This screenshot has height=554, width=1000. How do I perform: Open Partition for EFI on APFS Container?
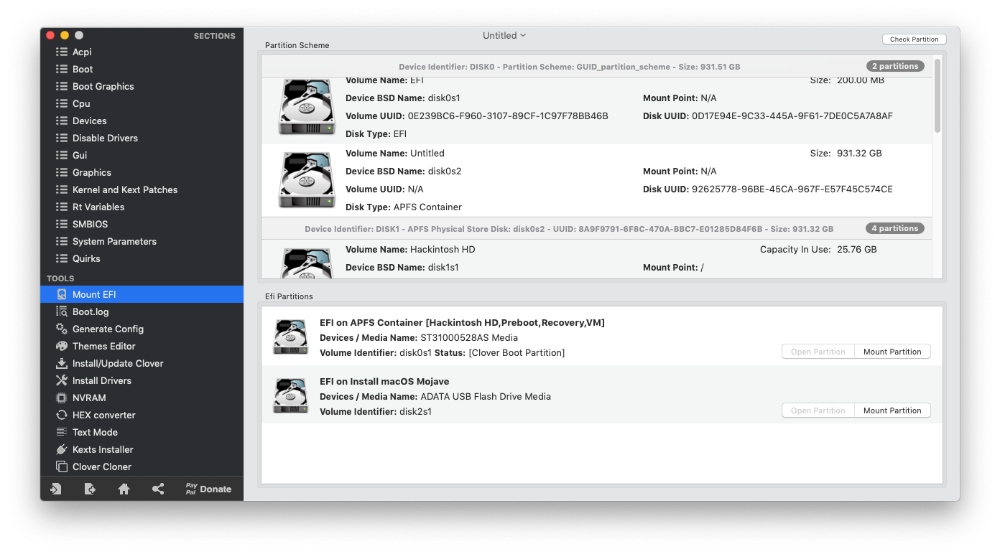(818, 352)
